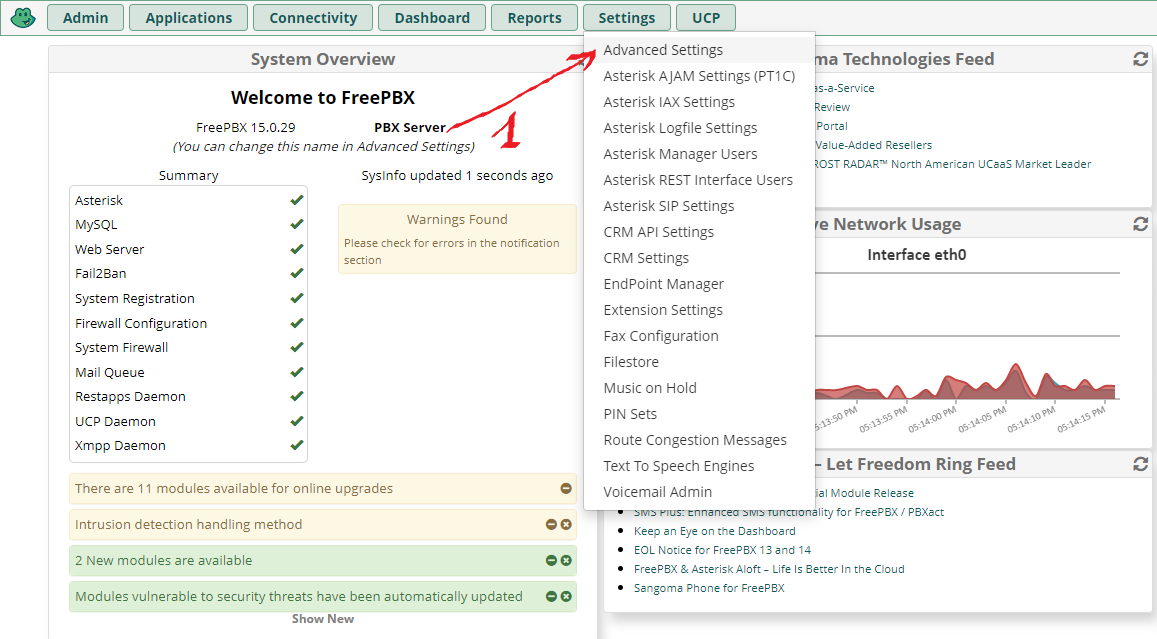Click the System Registration status checkmark
Viewport: 1157px width, 639px height.
point(297,298)
